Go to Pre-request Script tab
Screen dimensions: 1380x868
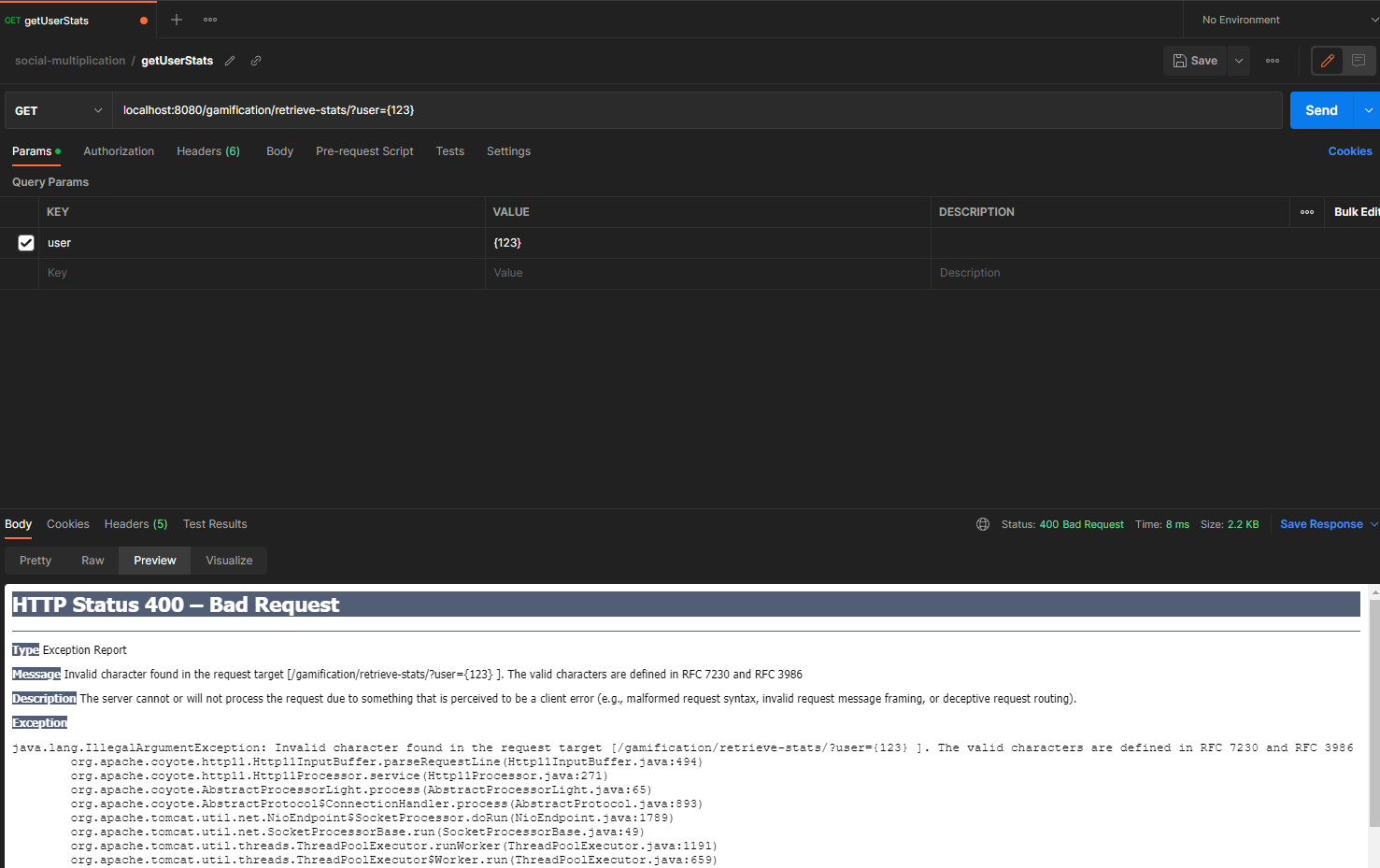point(364,151)
